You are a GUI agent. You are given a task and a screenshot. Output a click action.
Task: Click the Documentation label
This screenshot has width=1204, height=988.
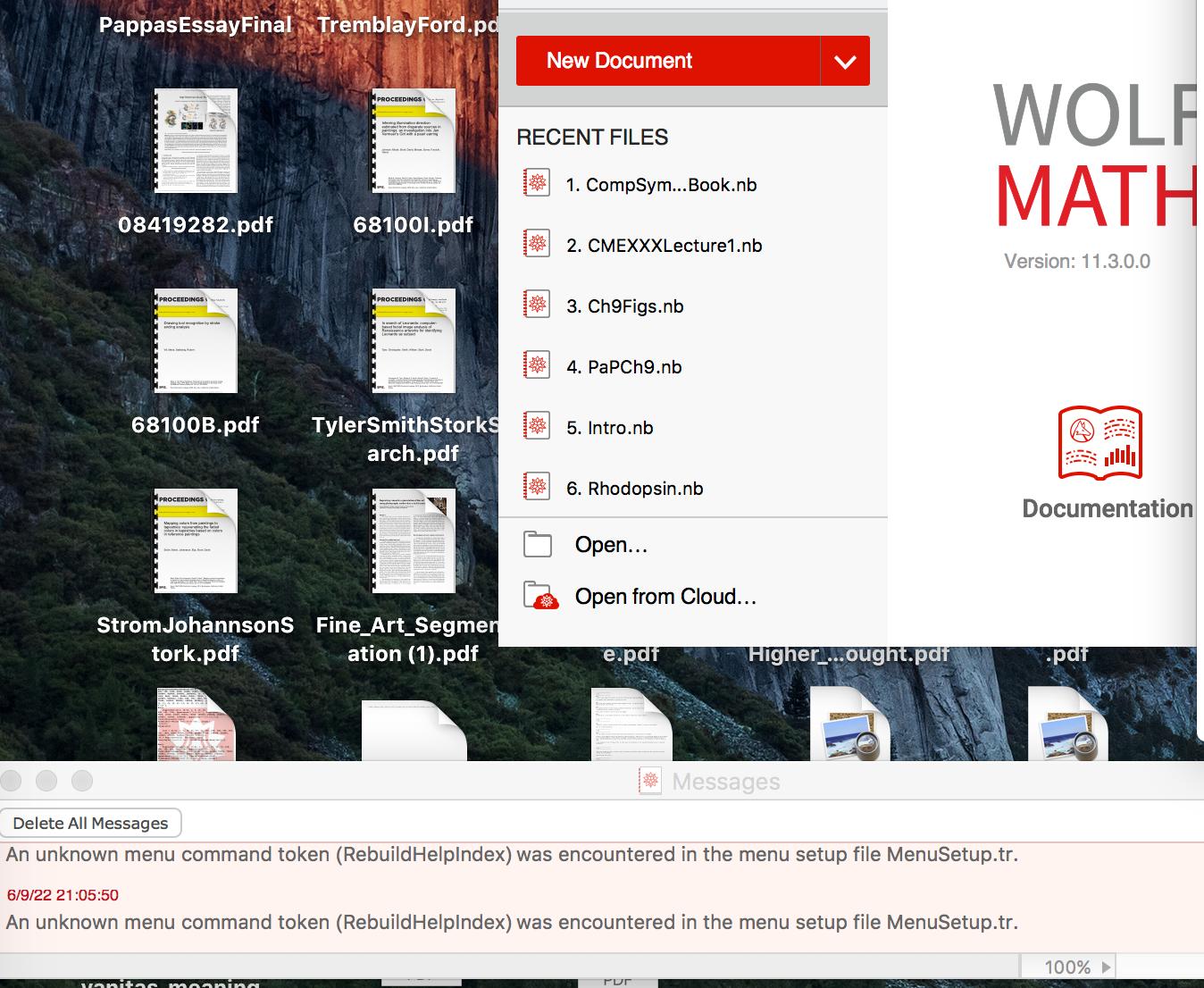(1107, 508)
